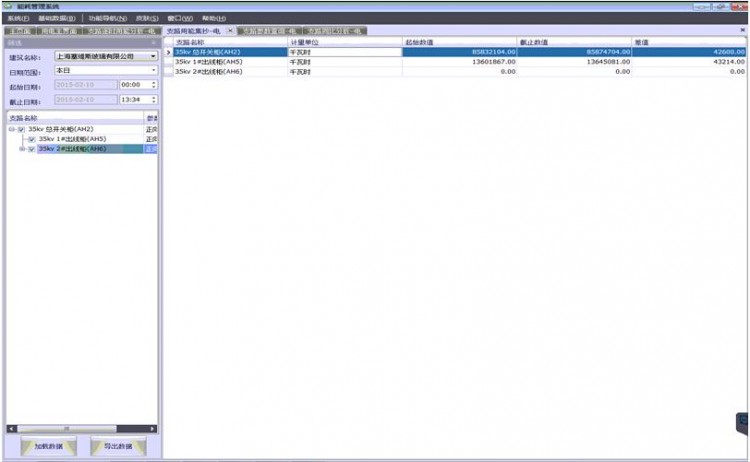Close the application window

click(x=739, y=7)
